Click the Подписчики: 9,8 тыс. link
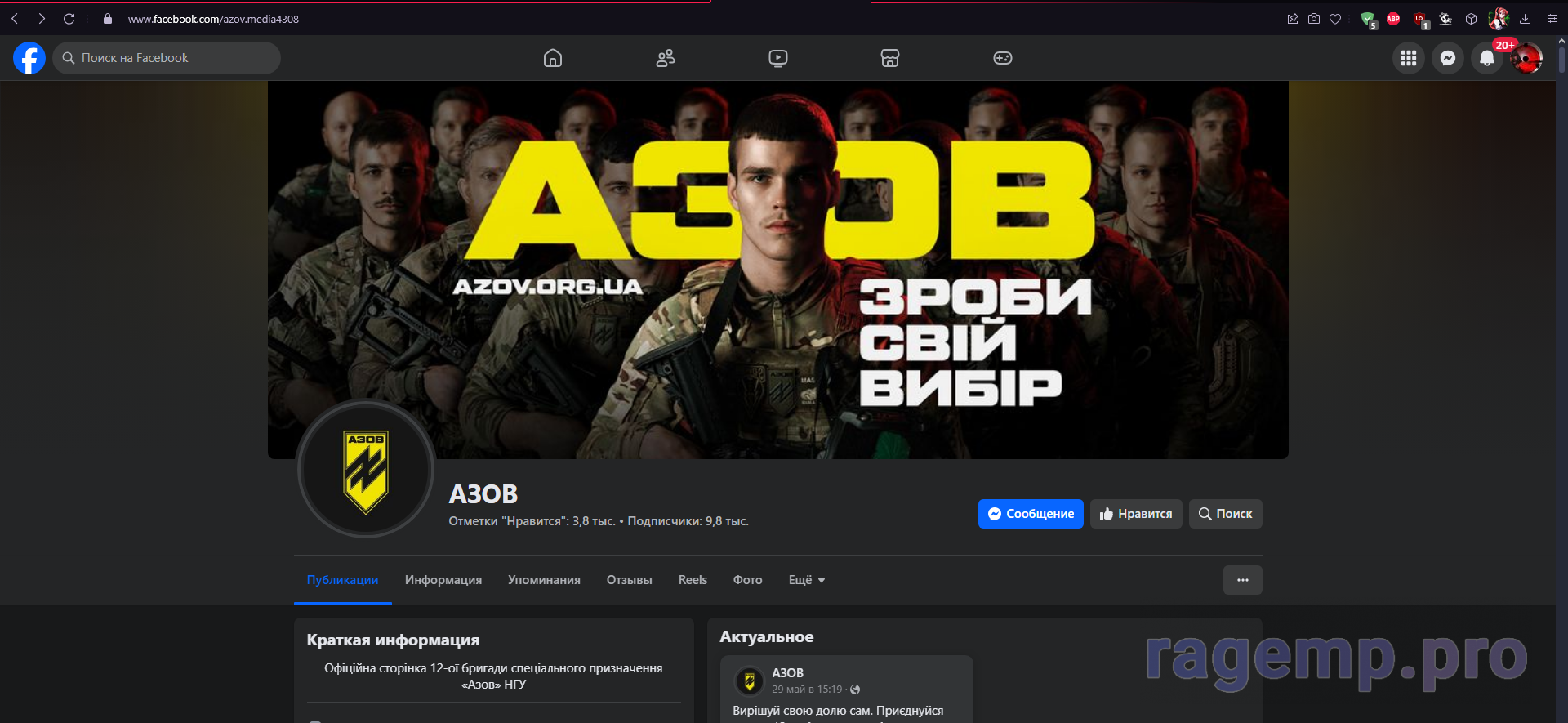 coord(688,521)
